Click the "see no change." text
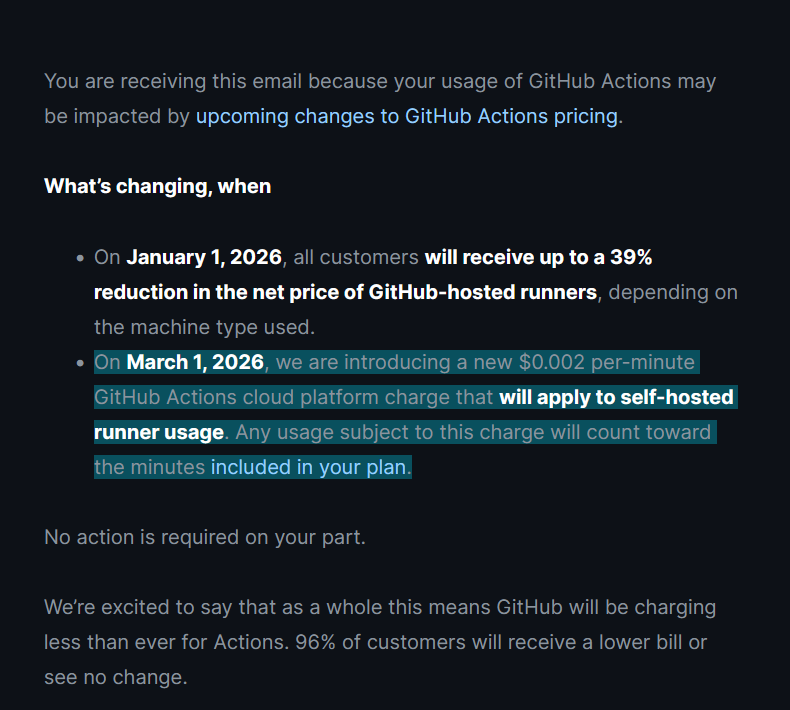 115,677
